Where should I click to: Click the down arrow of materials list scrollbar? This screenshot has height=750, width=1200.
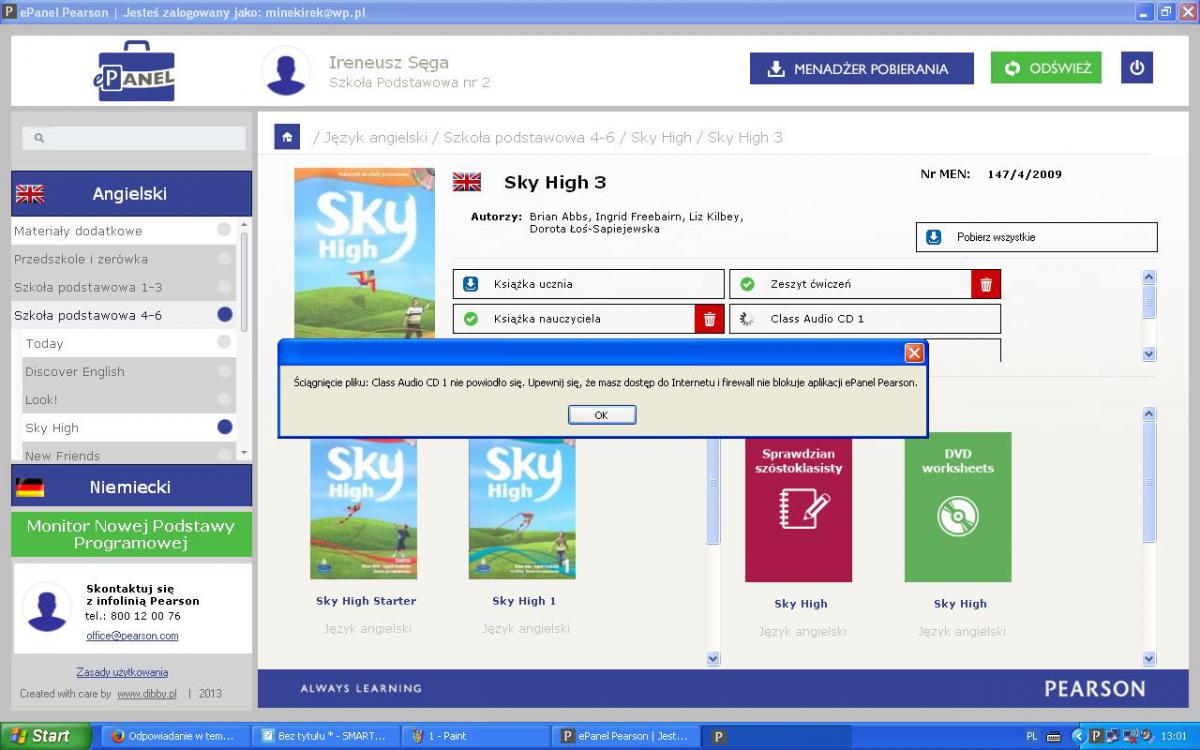(1148, 354)
